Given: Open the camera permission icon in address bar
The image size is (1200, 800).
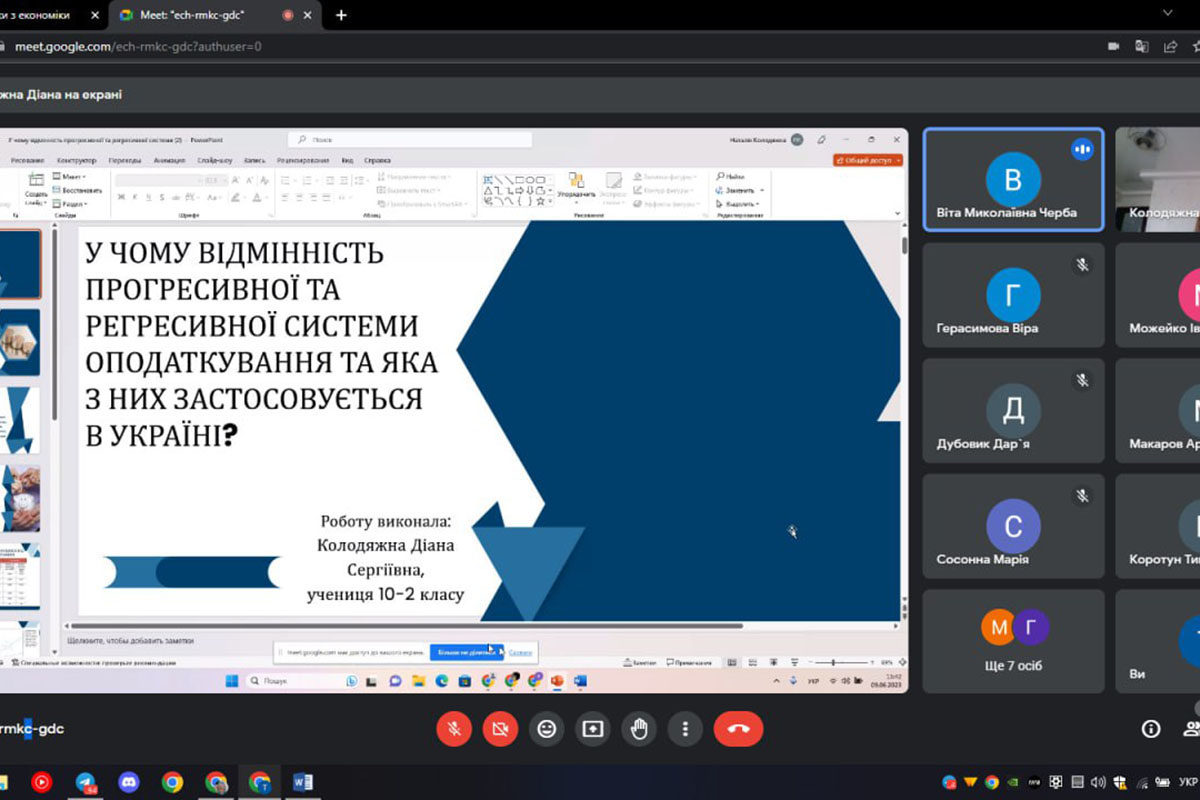Looking at the screenshot, I should pyautogui.click(x=1114, y=46).
